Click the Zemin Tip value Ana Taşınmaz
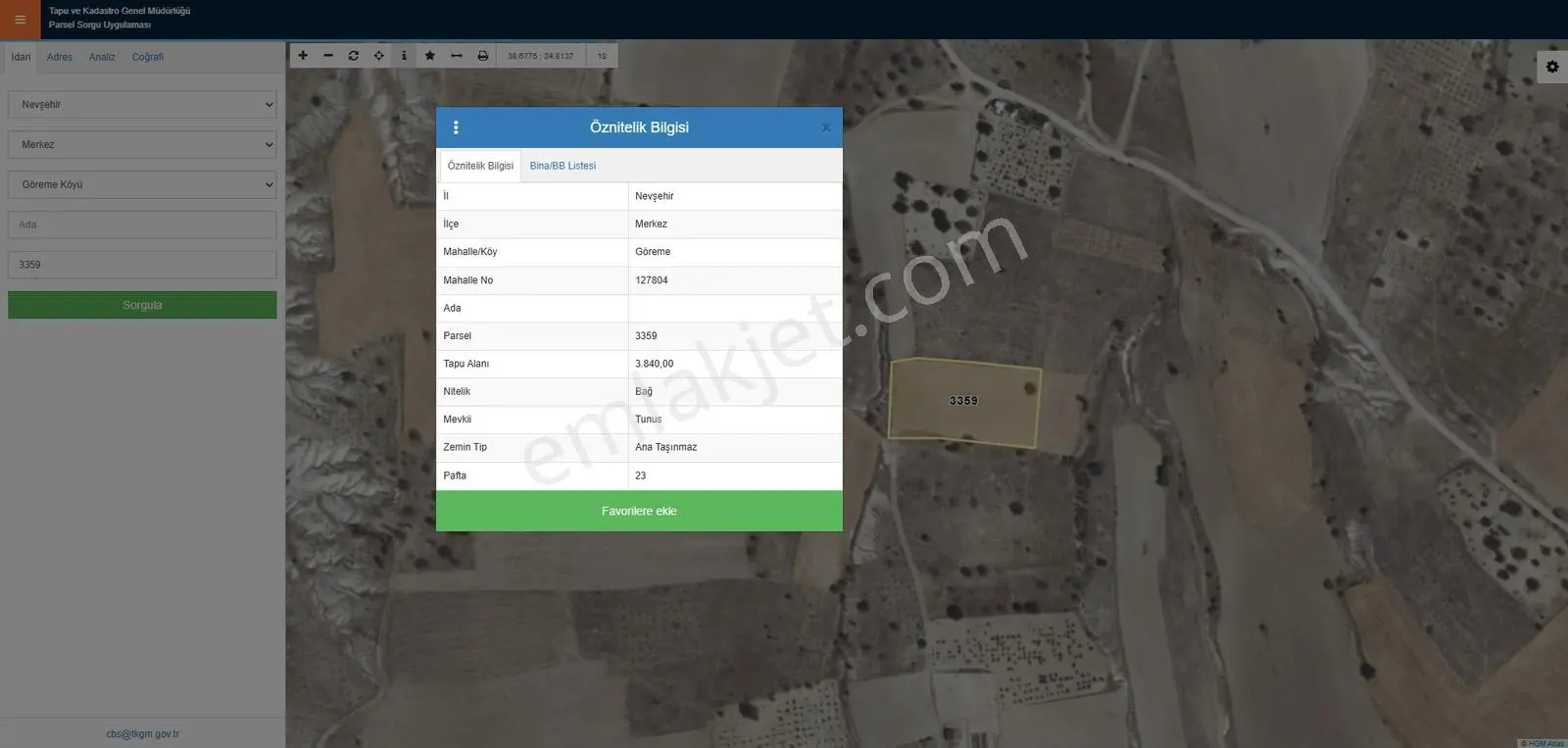The width and height of the screenshot is (1568, 748). coord(666,447)
